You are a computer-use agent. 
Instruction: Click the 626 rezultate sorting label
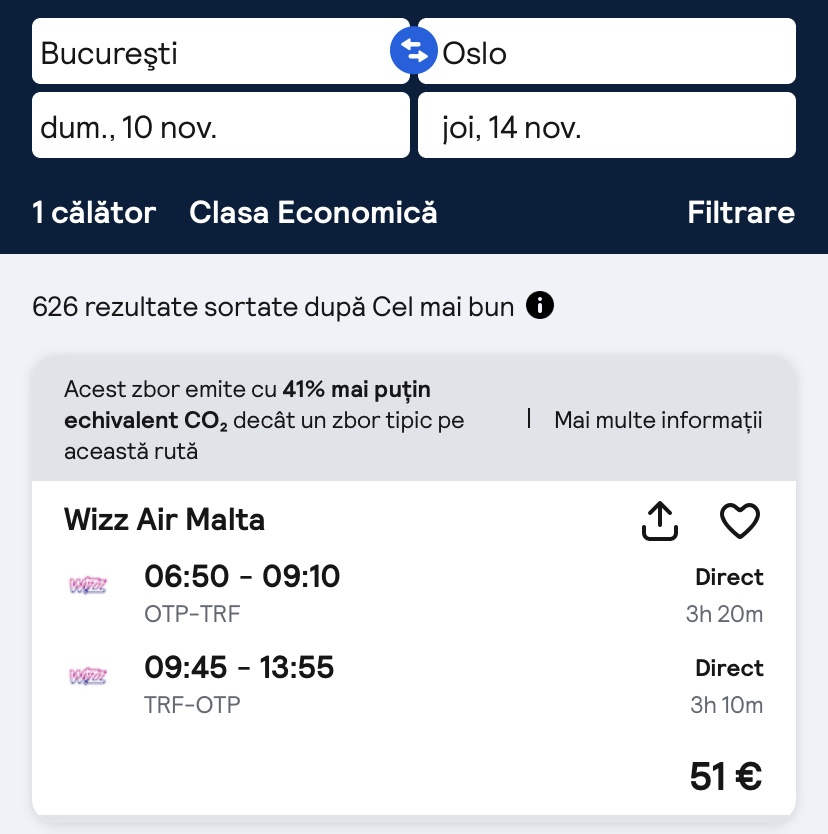pos(273,306)
